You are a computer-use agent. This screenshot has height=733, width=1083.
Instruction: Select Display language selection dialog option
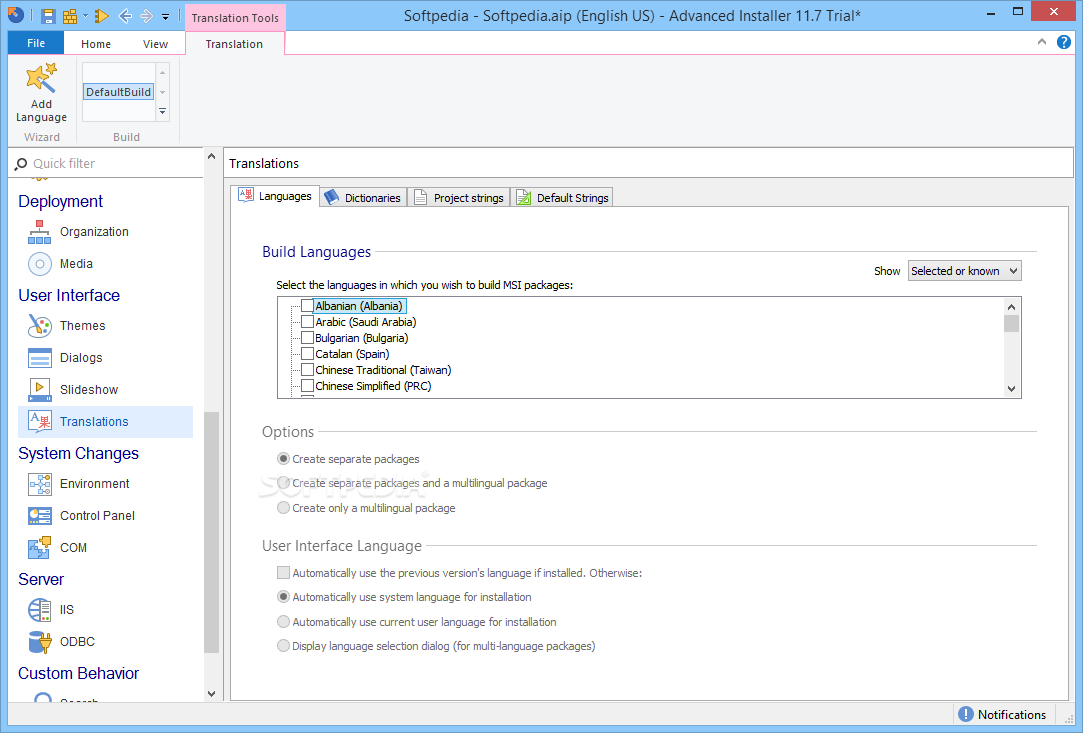pos(283,646)
